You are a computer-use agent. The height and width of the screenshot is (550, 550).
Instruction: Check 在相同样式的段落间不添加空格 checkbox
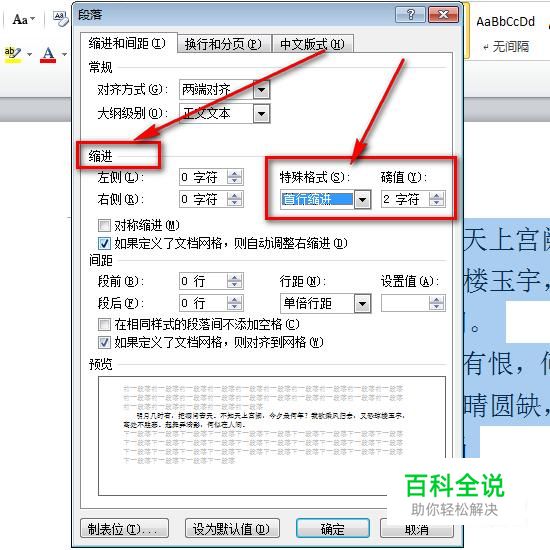tap(104, 324)
